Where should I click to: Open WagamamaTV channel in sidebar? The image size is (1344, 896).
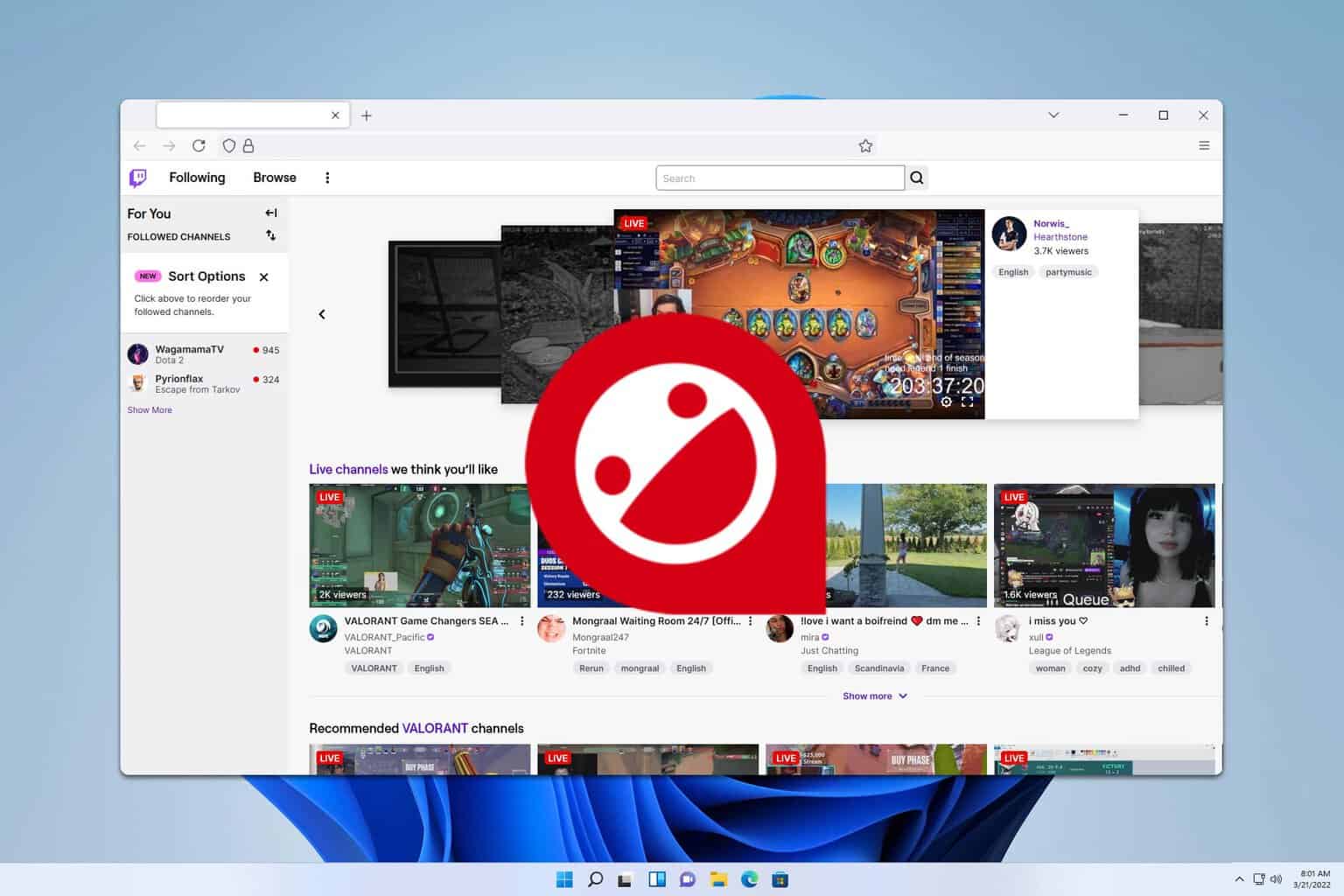click(x=203, y=354)
